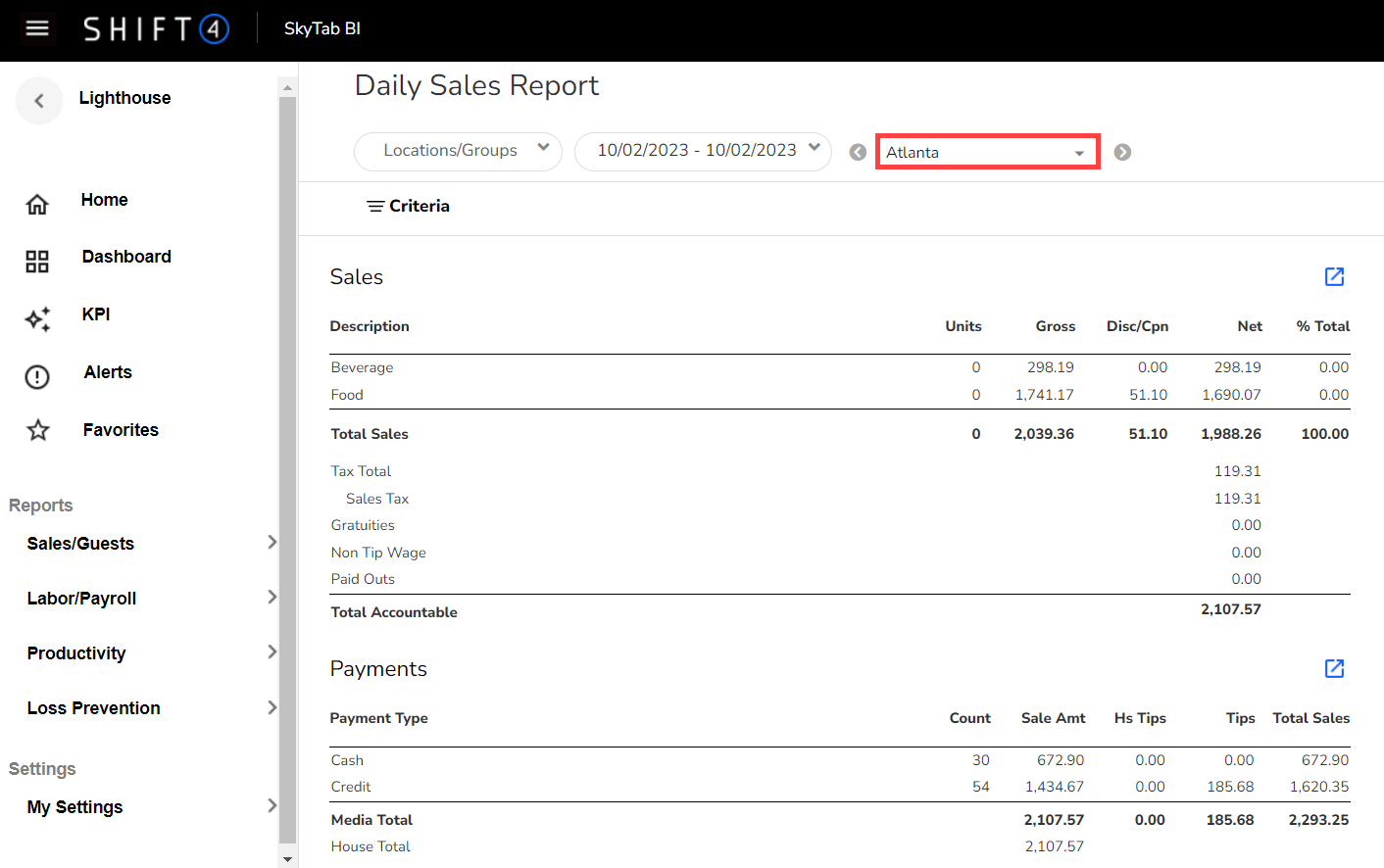
Task: Expand the Sales/Guests reports menu
Action: 147,543
